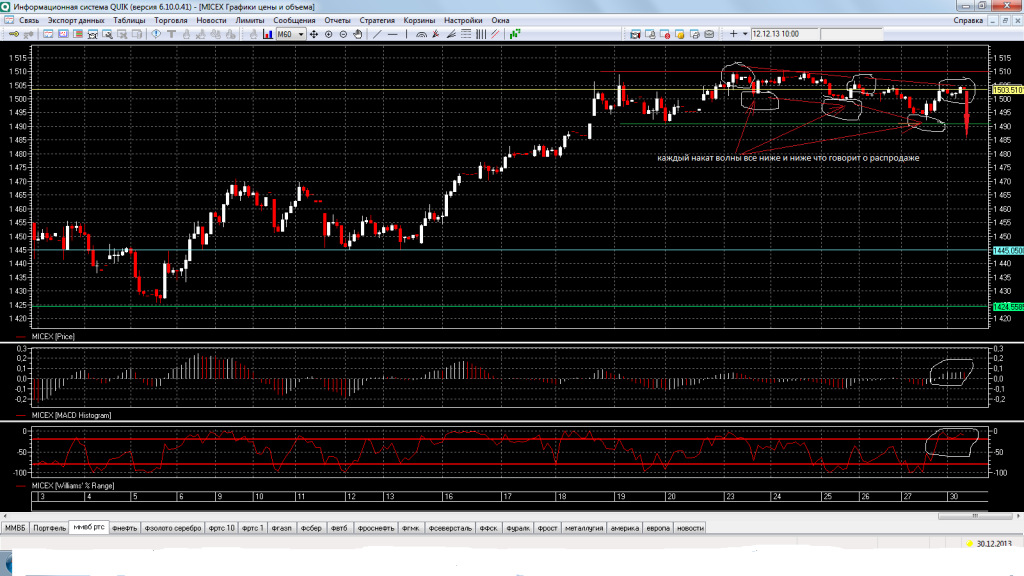The image size is (1024, 576).
Task: Click the zoom out magnifier icon
Action: point(343,34)
